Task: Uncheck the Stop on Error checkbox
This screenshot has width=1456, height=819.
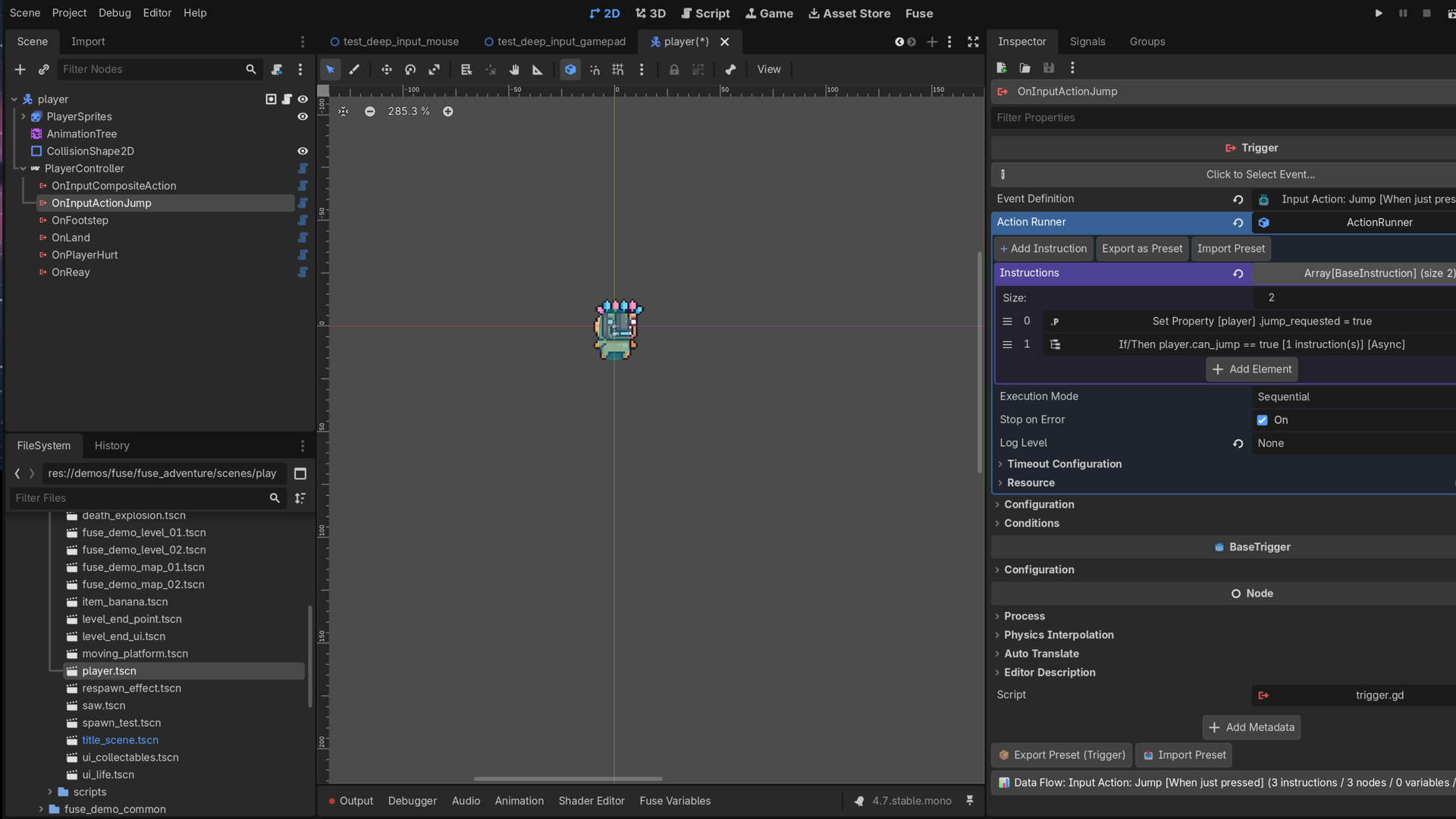Action: point(1262,420)
